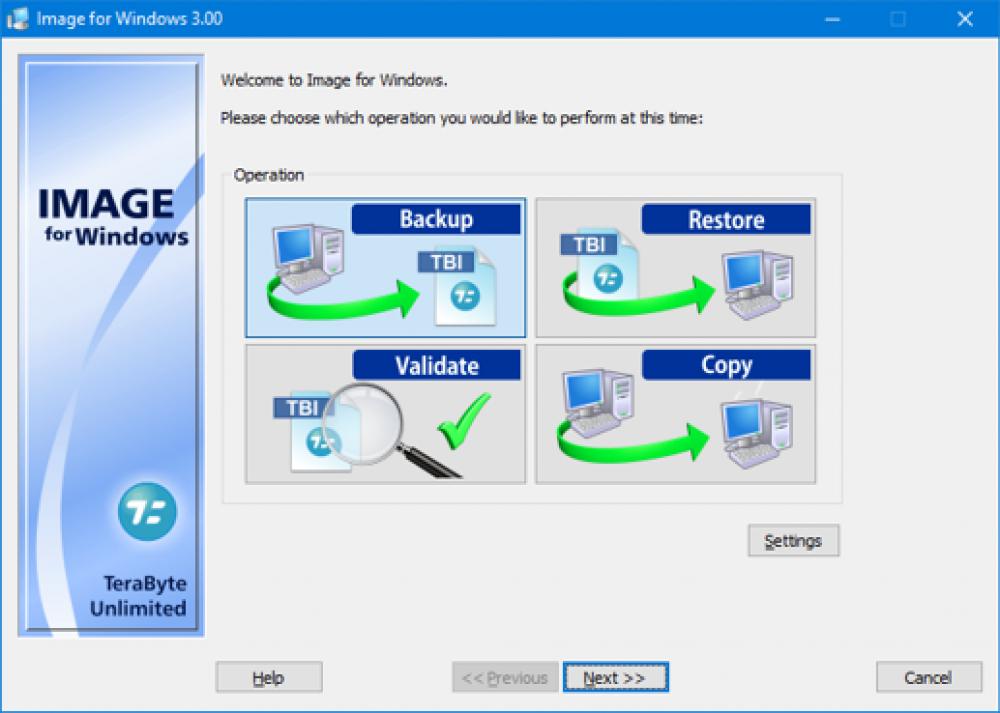The image size is (1000, 713).
Task: Click the disabled Previous button
Action: 505,676
